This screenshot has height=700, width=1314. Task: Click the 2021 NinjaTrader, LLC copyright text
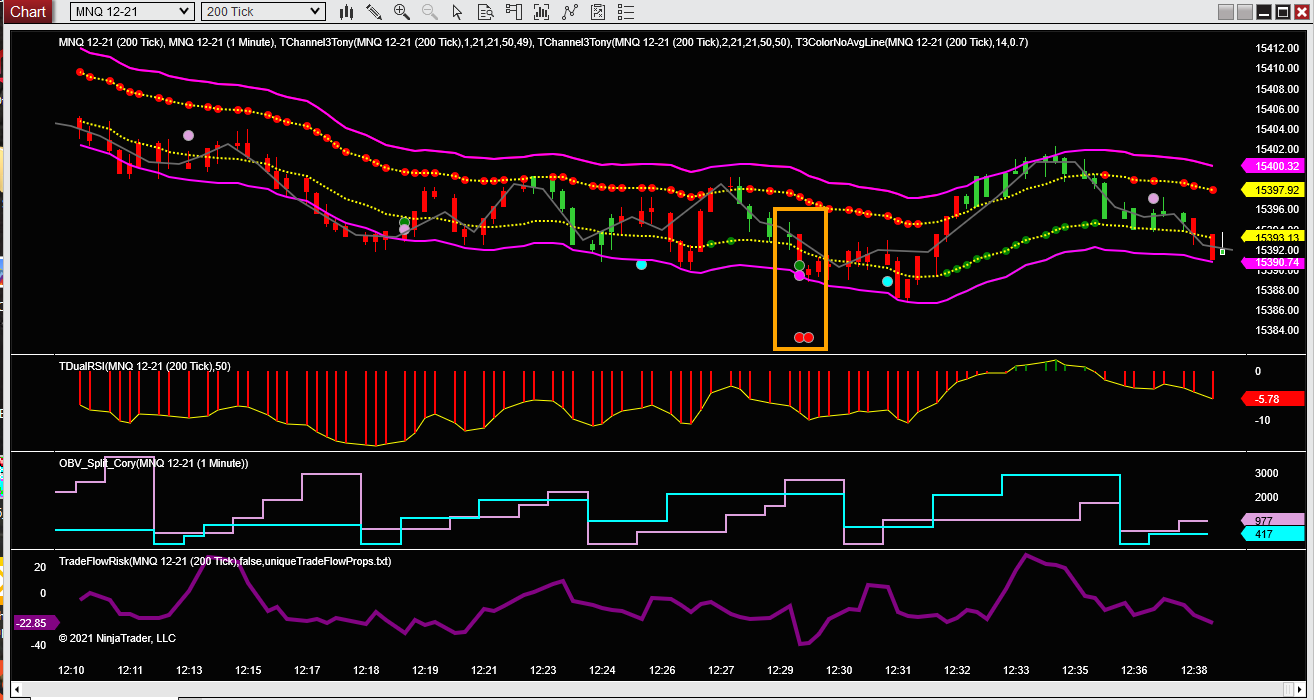117,638
